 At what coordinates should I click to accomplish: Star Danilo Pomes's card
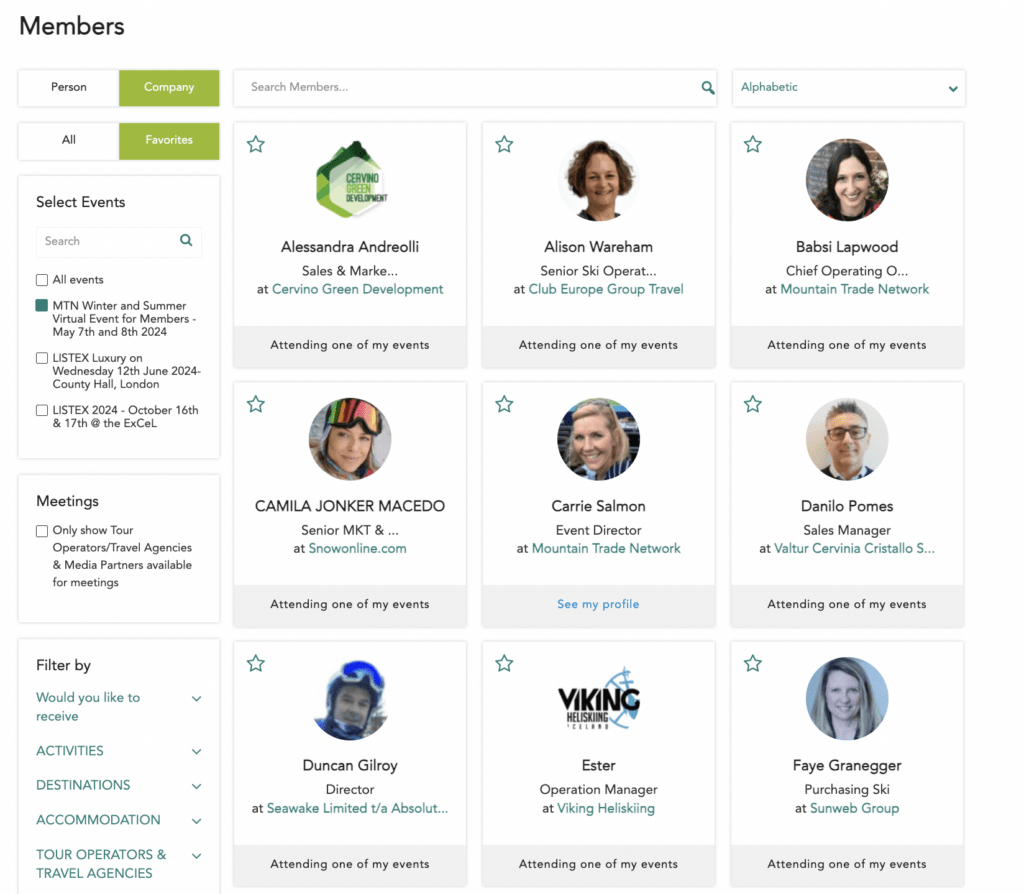point(753,404)
